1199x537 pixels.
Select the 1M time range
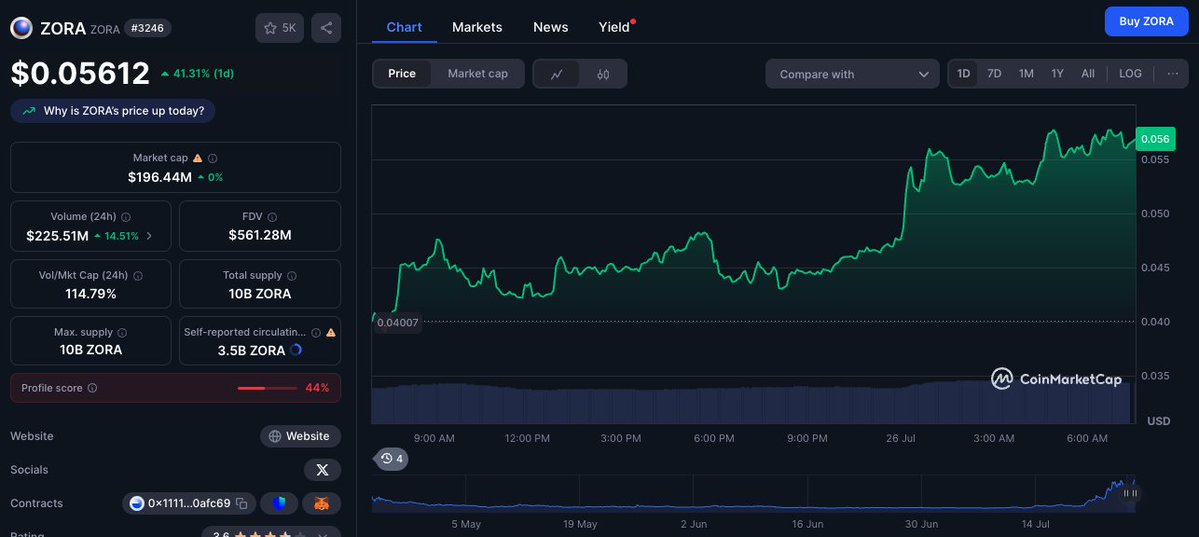pos(1026,73)
